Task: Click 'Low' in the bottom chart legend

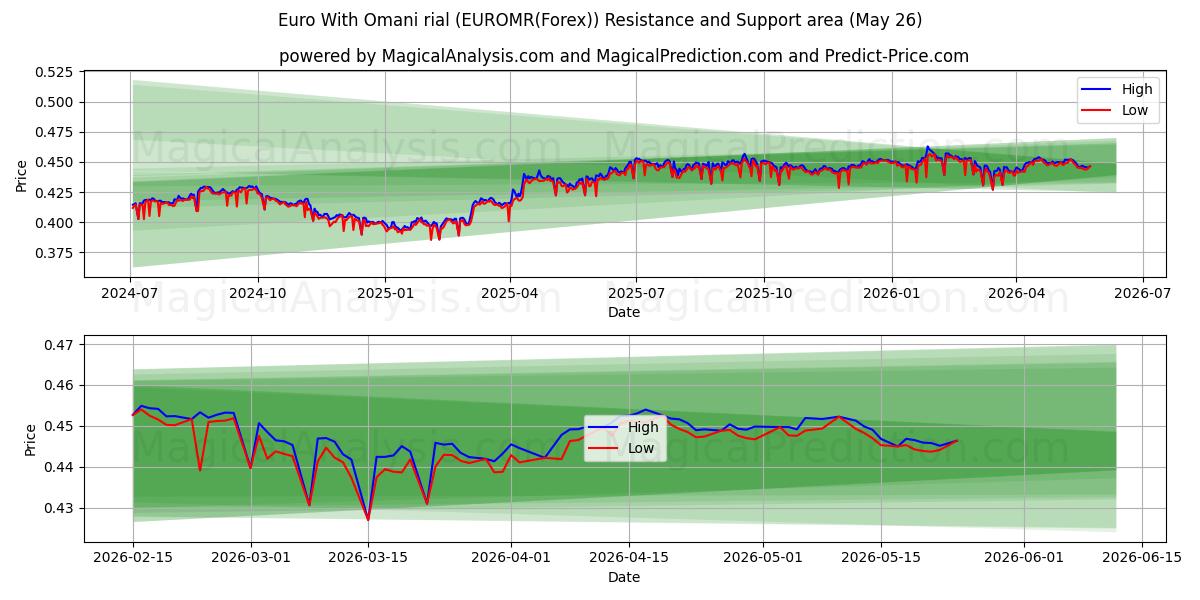Action: (x=641, y=448)
